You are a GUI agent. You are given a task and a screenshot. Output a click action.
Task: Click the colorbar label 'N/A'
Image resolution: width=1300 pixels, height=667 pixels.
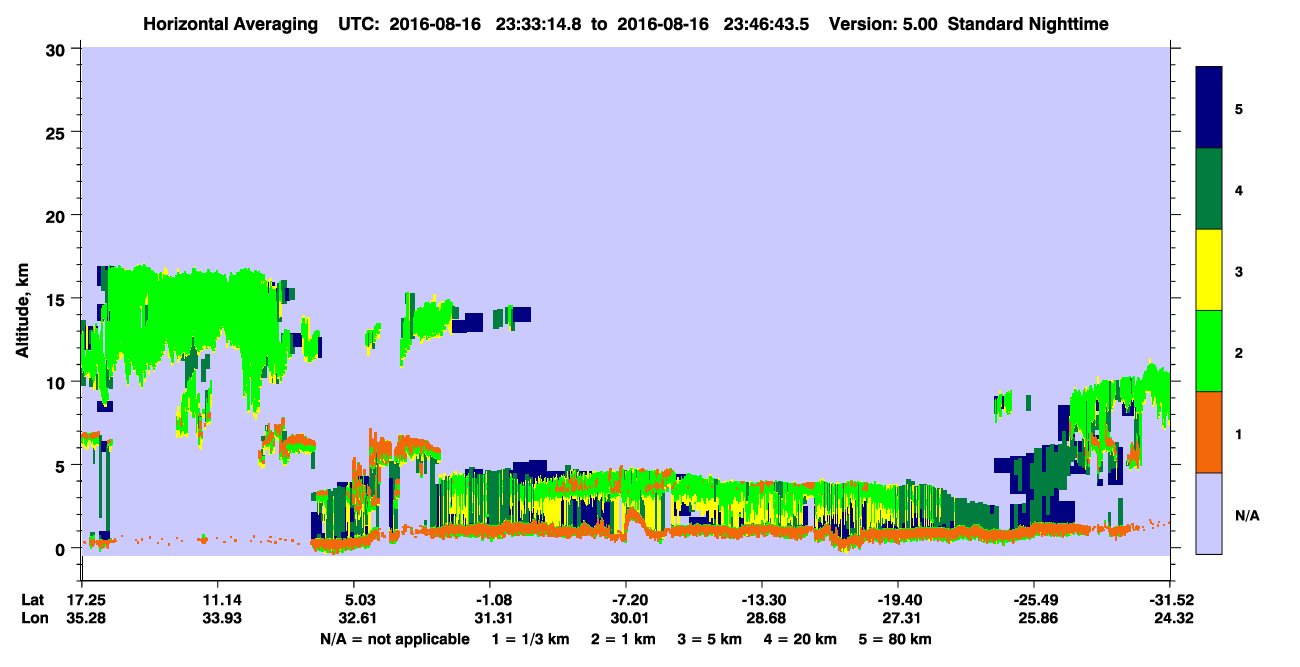click(x=1246, y=516)
